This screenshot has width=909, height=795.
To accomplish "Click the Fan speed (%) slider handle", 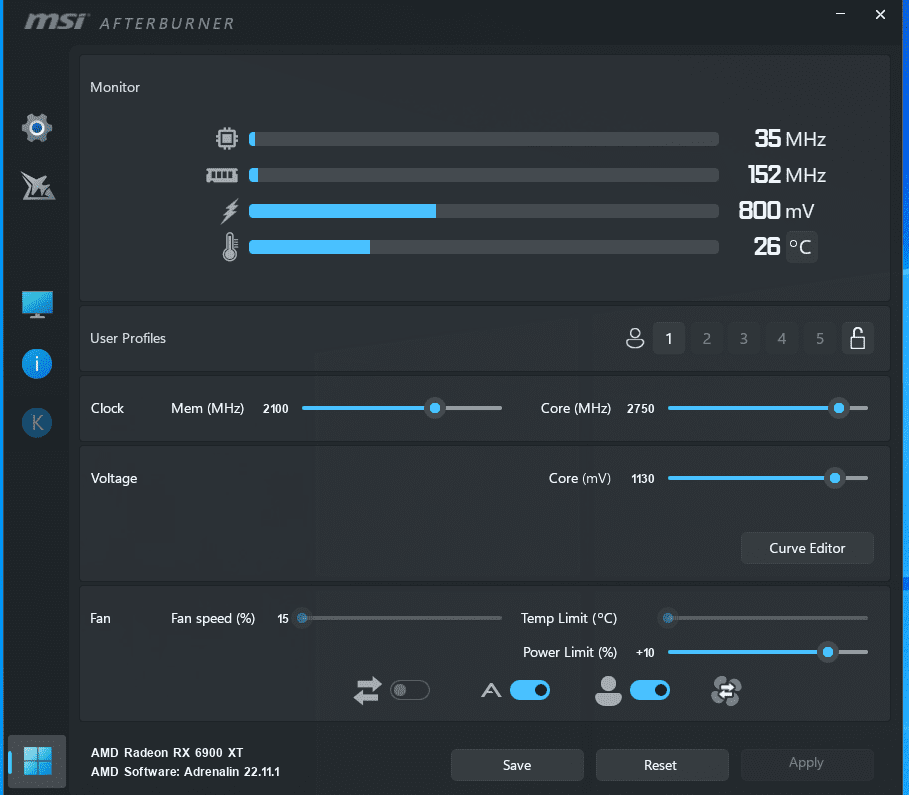I will tap(302, 618).
